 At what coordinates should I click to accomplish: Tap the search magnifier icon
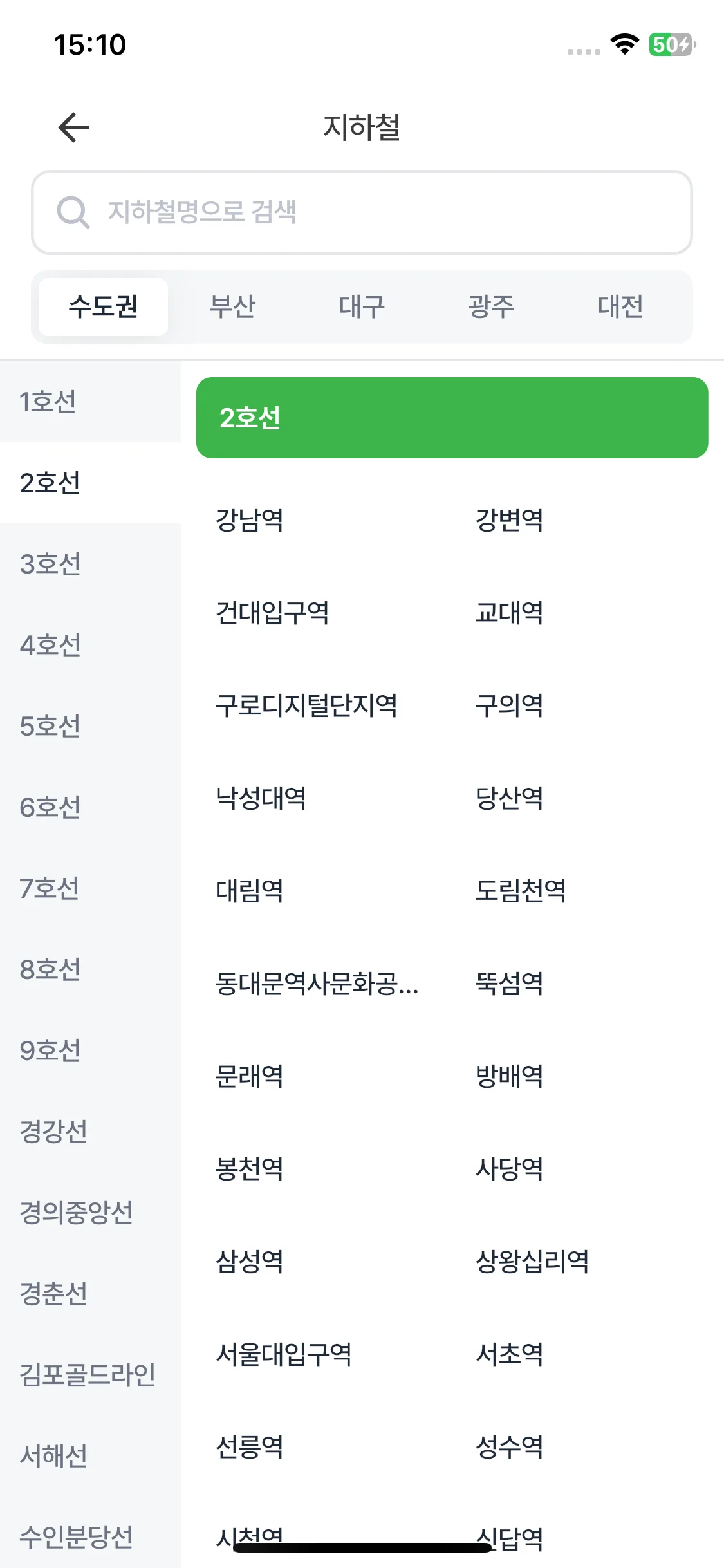(x=73, y=212)
